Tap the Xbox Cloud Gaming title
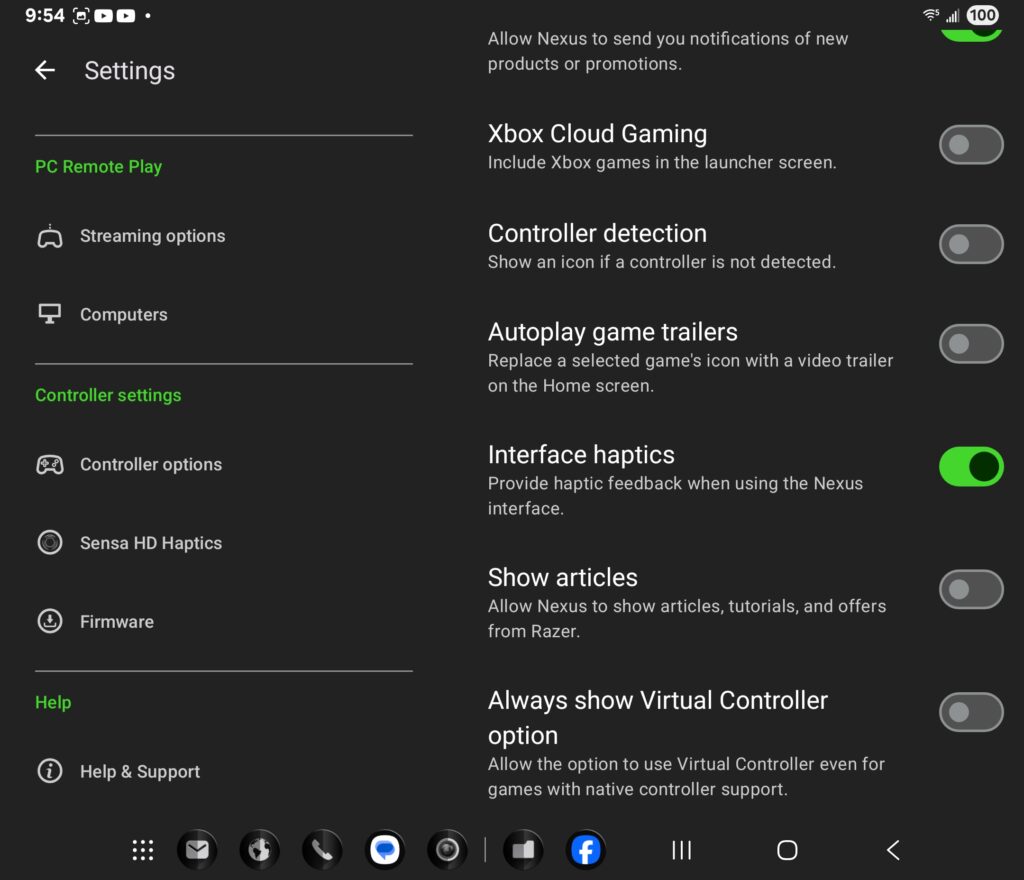This screenshot has height=880, width=1024. pyautogui.click(x=597, y=134)
